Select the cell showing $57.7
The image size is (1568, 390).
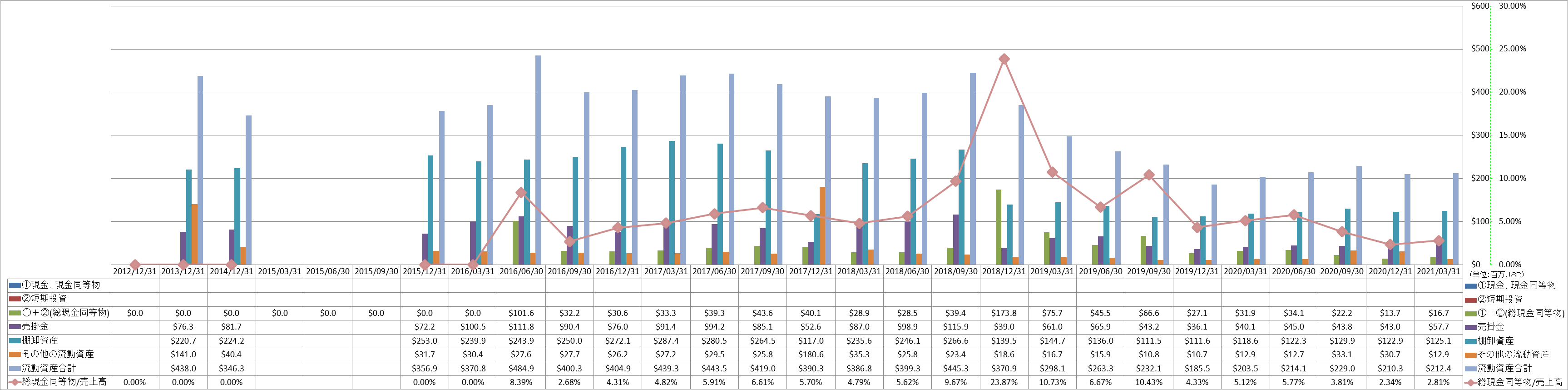(x=1438, y=327)
